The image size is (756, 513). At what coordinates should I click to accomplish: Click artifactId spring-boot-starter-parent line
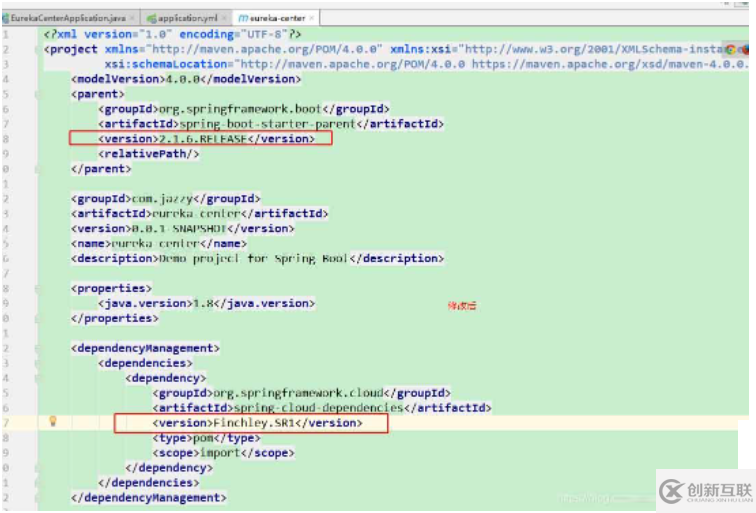point(270,124)
